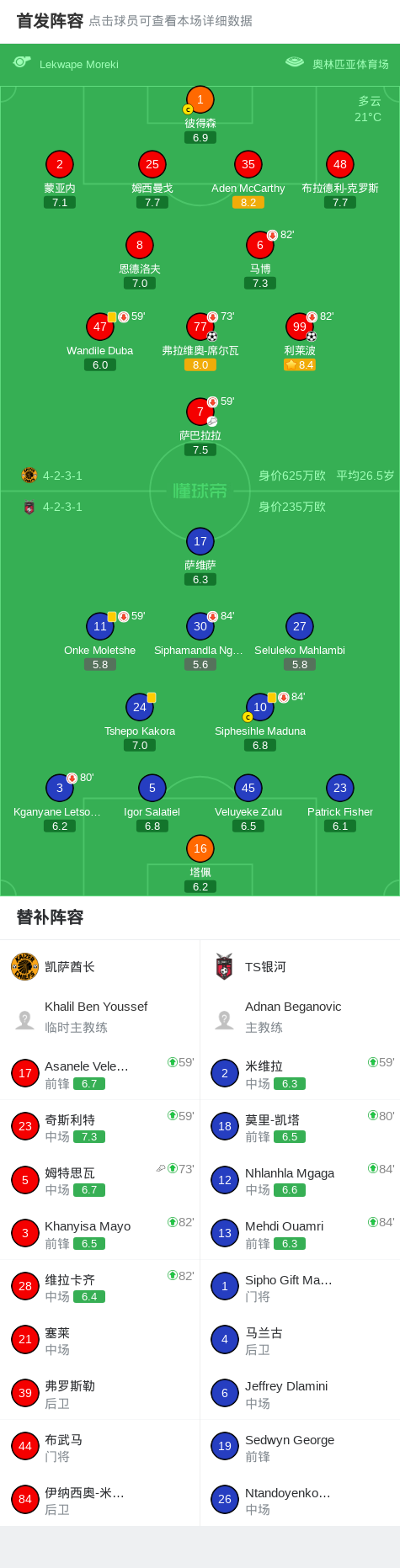Open substitute Mehdi Ouamri number 13
The height and width of the screenshot is (1568, 400).
pyautogui.click(x=300, y=1234)
